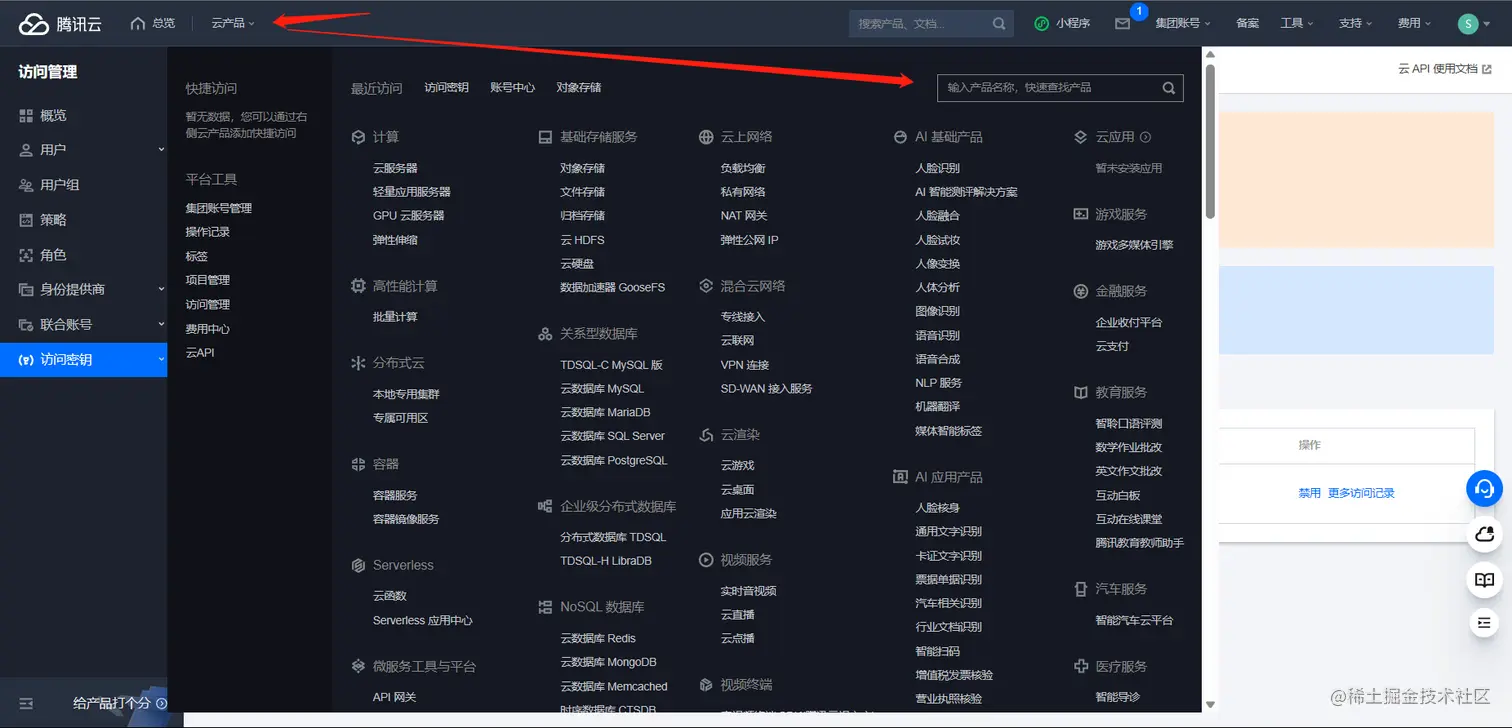Image resolution: width=1512 pixels, height=728 pixels.
Task: Expand the 用户 sidebar submenu
Action: tap(161, 150)
